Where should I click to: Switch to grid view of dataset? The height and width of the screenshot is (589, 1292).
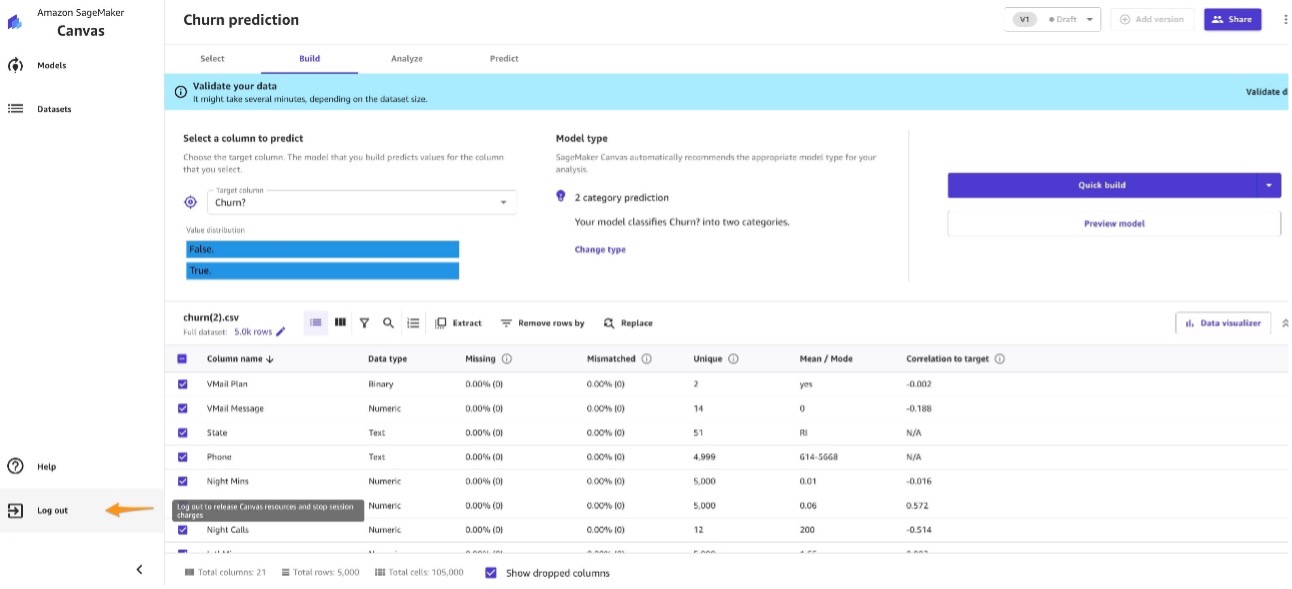click(340, 323)
